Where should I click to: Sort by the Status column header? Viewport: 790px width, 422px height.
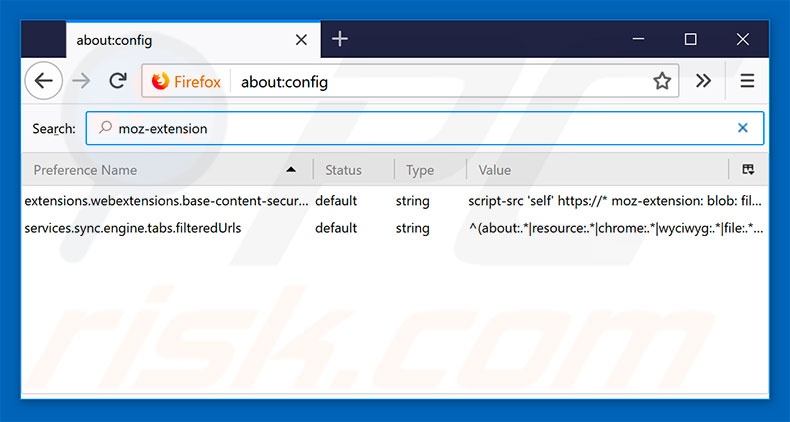354,170
